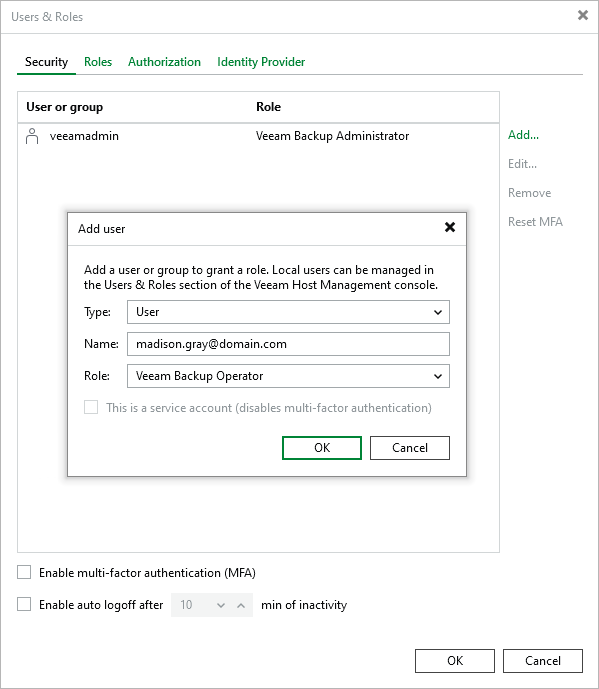Image resolution: width=599 pixels, height=689 pixels.
Task: Open the Identity Provider tab
Action: [x=261, y=62]
